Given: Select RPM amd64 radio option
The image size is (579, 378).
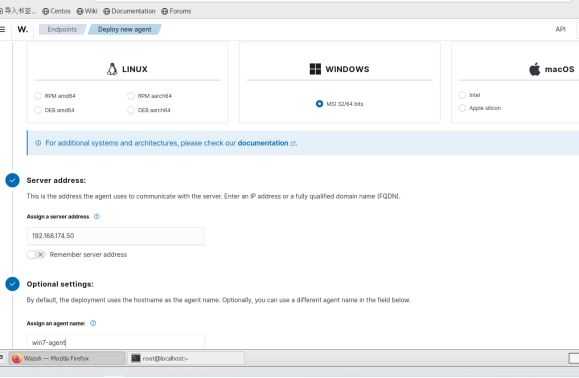Looking at the screenshot, I should click(x=38, y=96).
